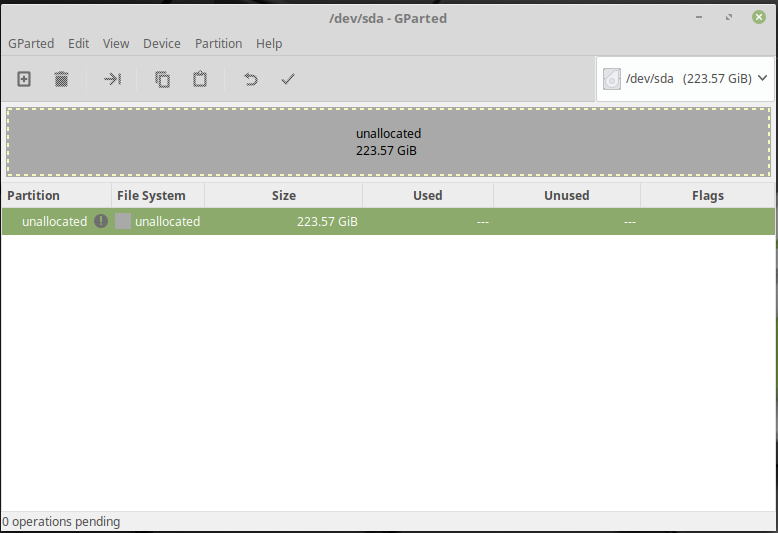778x533 pixels.
Task: Open the Partition menu
Action: [218, 43]
